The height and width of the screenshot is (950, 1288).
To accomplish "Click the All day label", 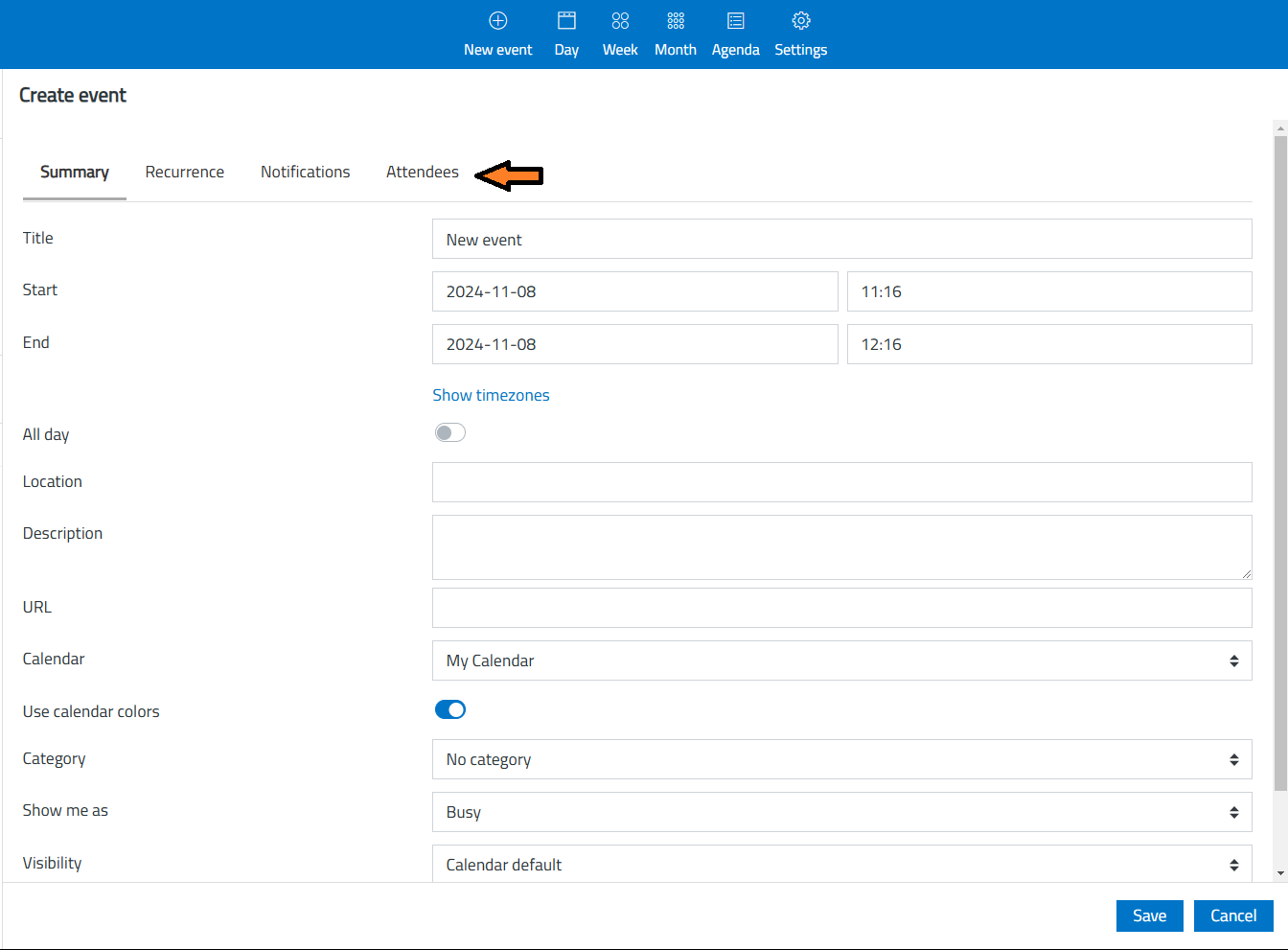I will tap(46, 434).
